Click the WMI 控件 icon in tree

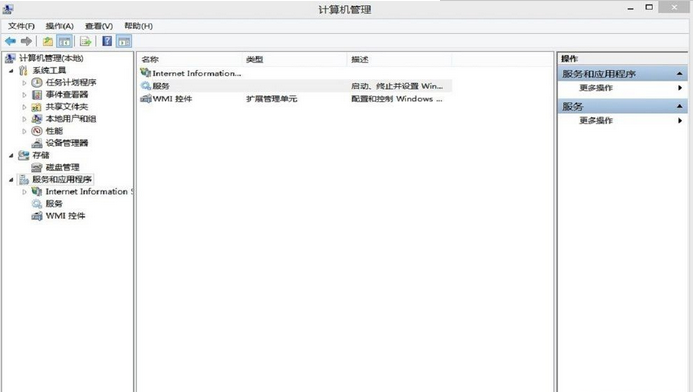[37, 216]
